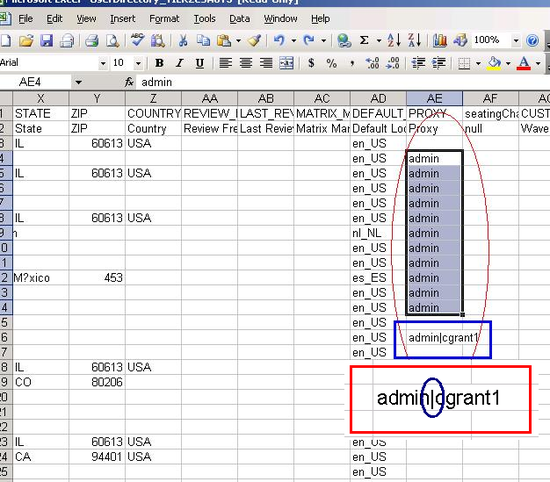
Task: Select column AD header
Action: (378, 99)
